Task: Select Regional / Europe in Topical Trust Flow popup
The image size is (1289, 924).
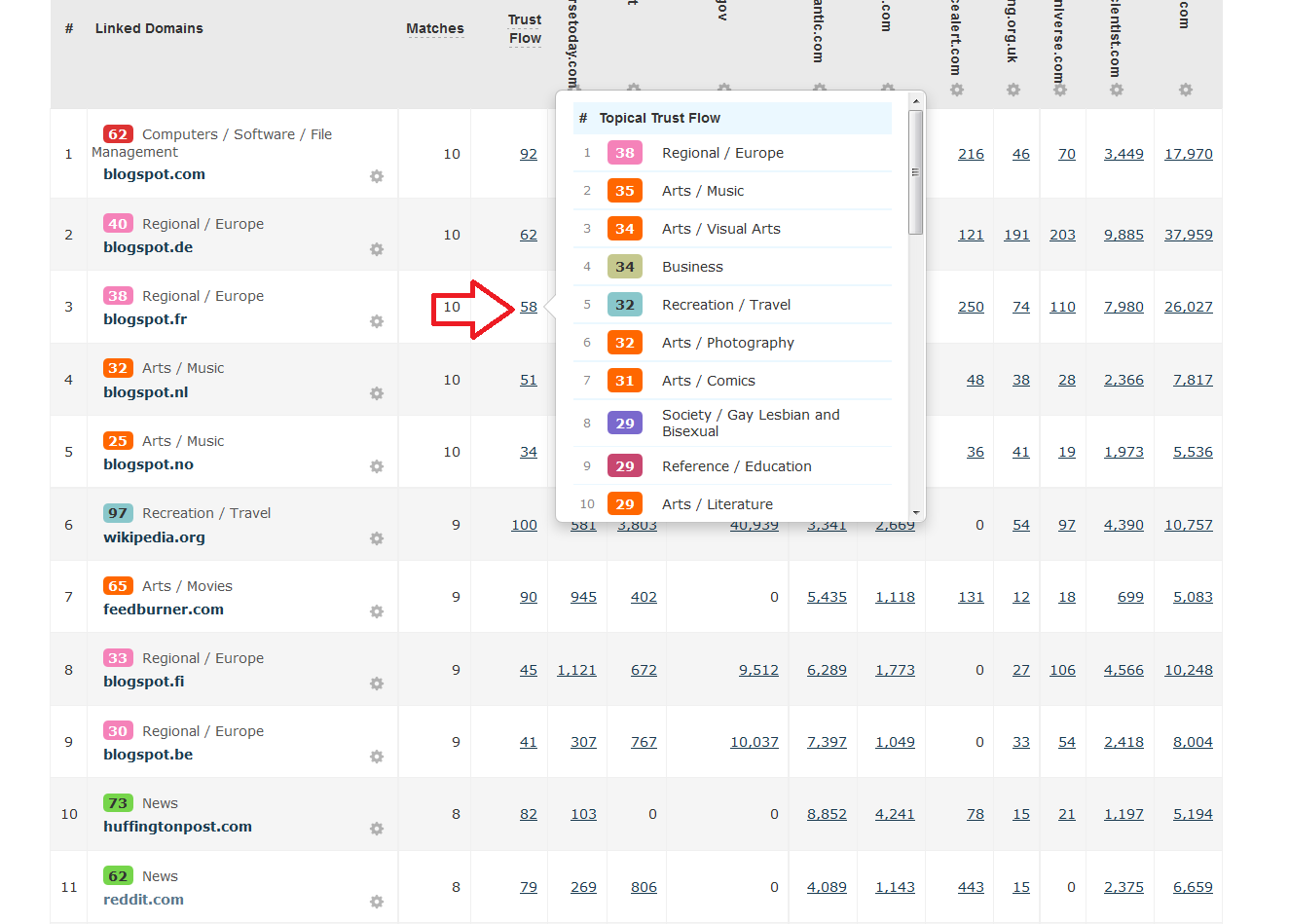Action: (x=722, y=153)
